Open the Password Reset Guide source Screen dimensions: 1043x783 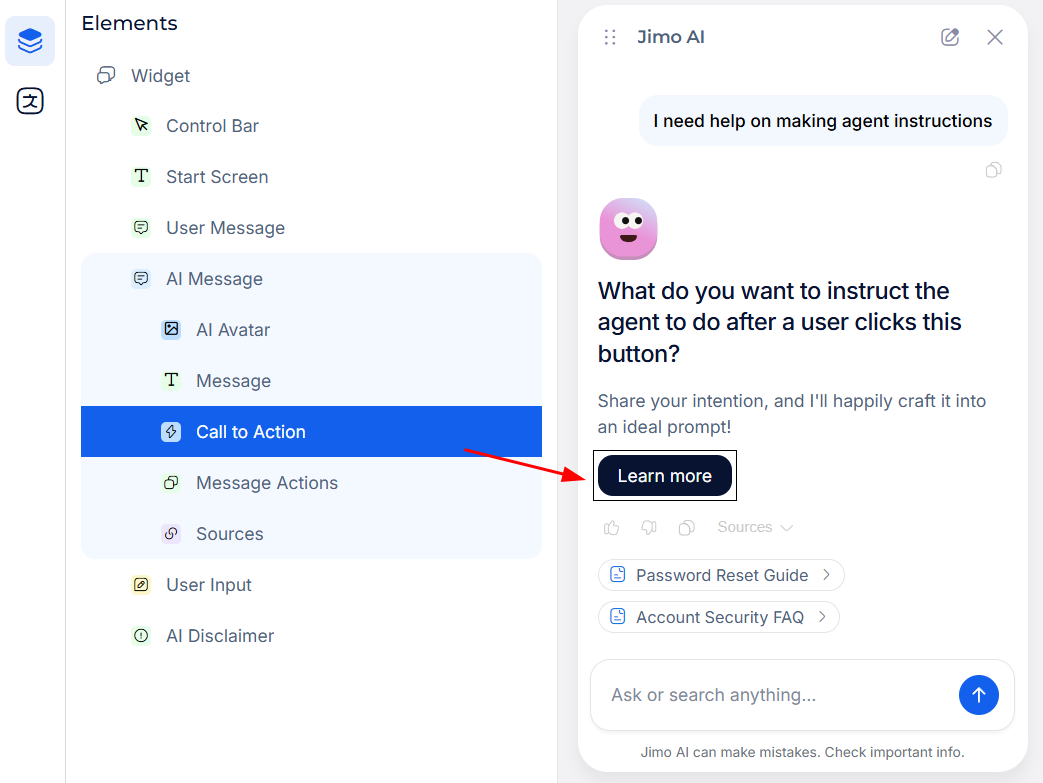tap(720, 575)
